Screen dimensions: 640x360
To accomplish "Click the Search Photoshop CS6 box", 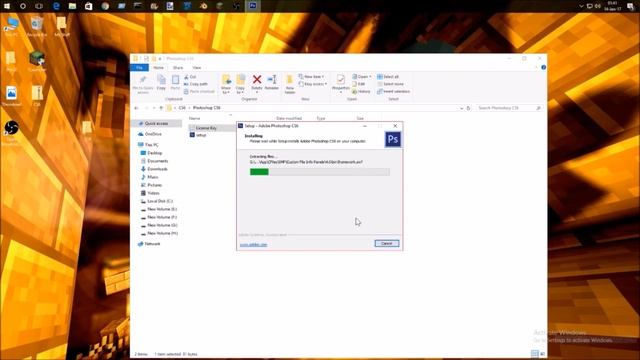I will 509,108.
